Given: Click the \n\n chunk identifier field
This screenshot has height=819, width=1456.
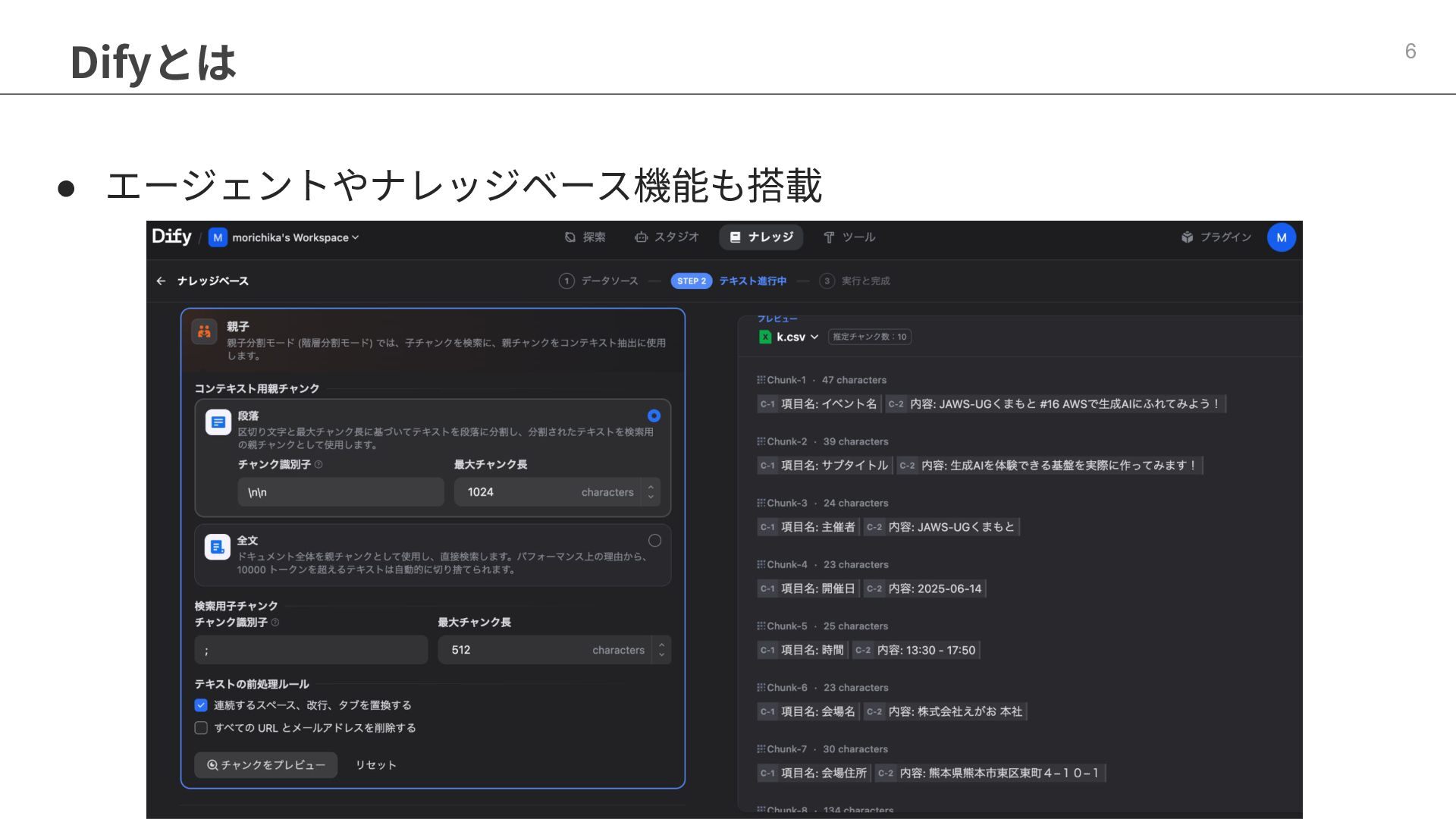Looking at the screenshot, I should [x=340, y=492].
